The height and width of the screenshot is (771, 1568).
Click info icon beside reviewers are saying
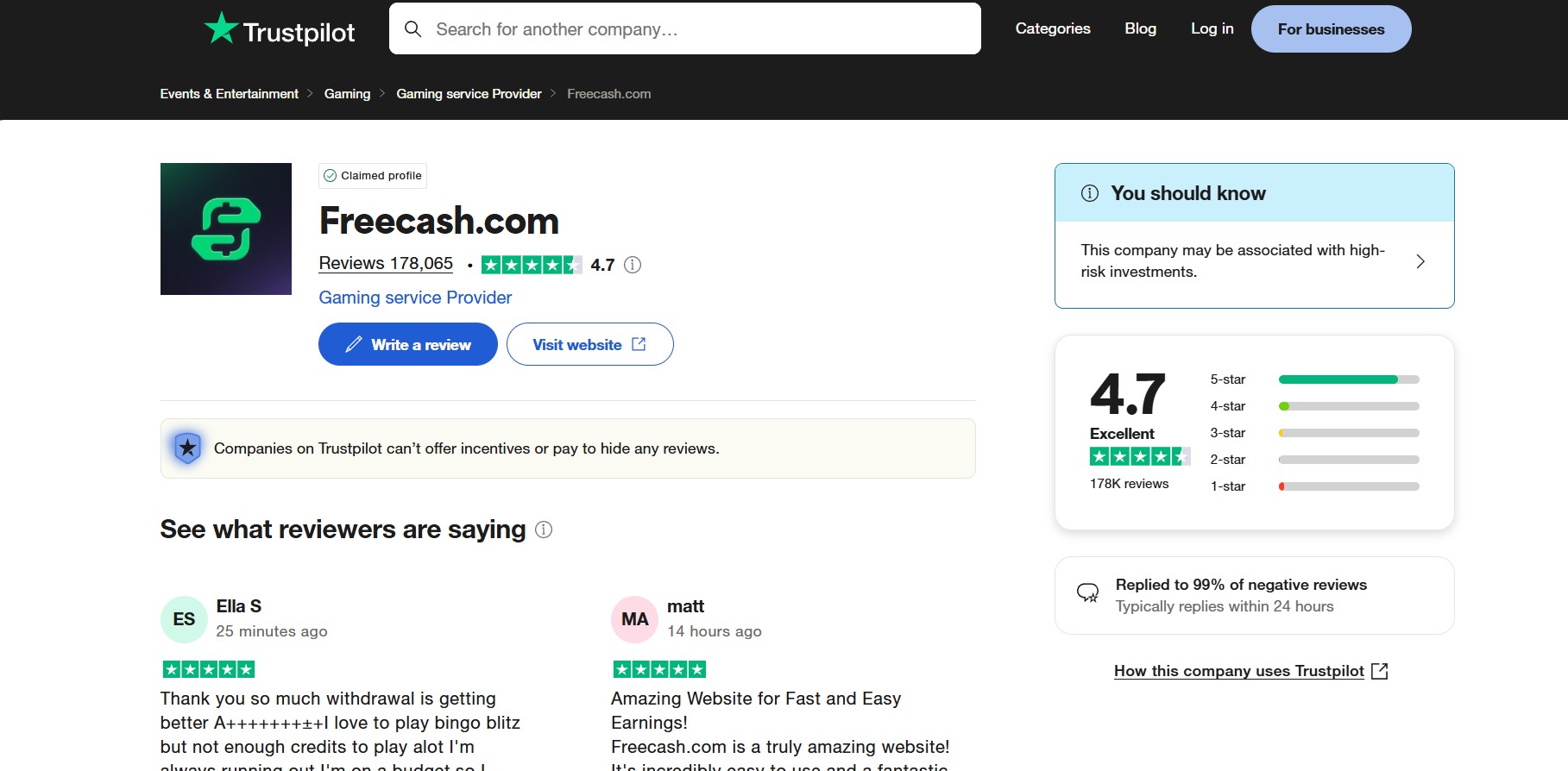click(544, 530)
